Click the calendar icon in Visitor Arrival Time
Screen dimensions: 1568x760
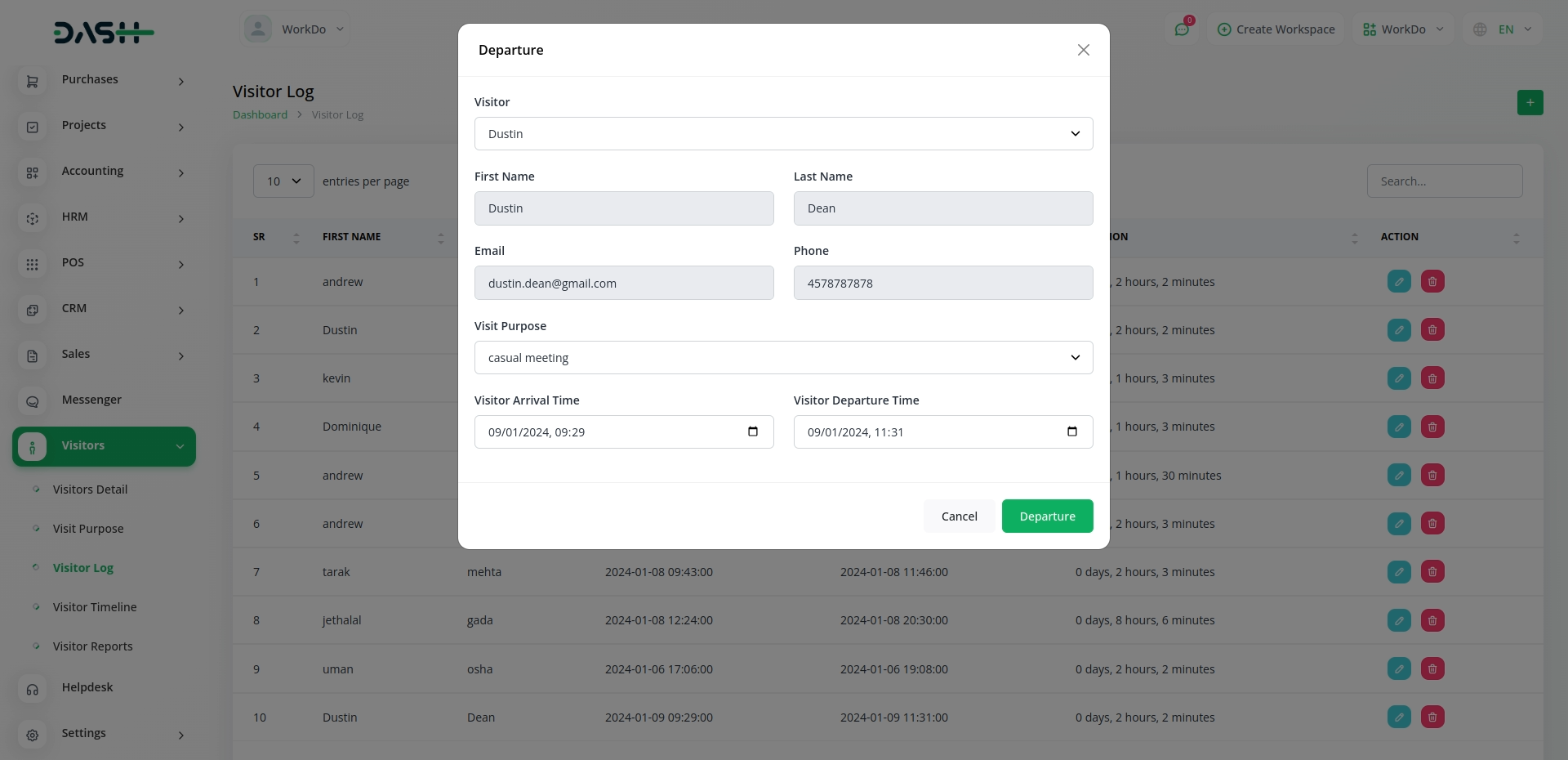tap(752, 431)
